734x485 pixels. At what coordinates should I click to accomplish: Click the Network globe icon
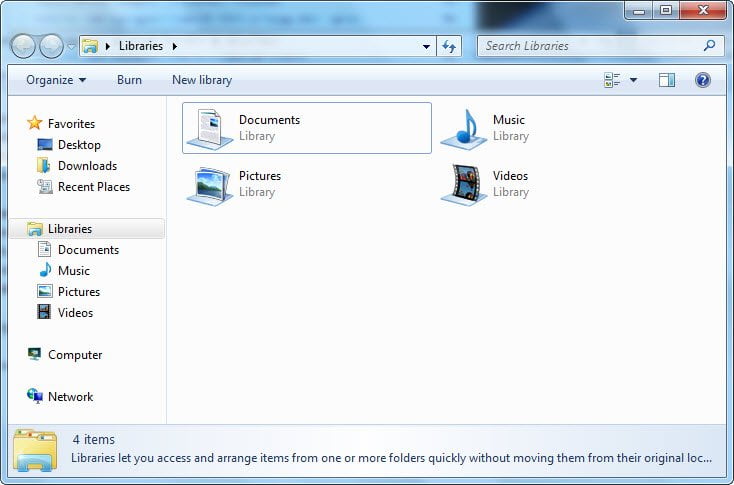(35, 396)
